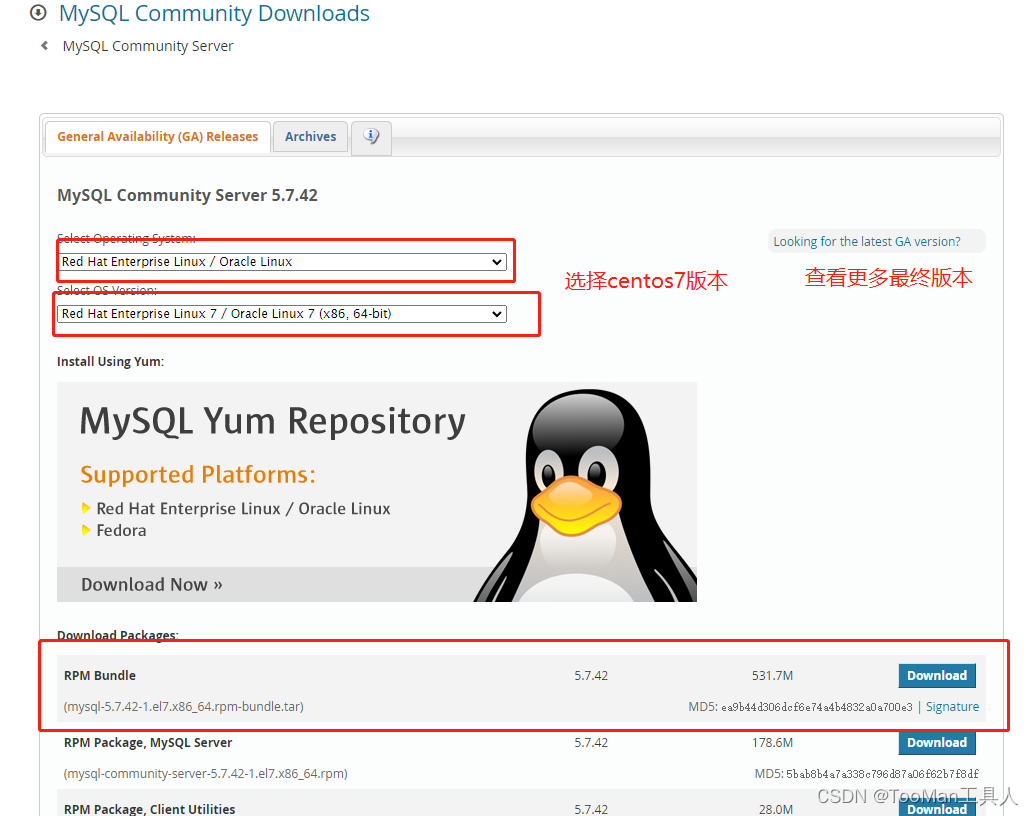
Task: Open the MySQL Community Downloads heading link
Action: pyautogui.click(x=214, y=13)
